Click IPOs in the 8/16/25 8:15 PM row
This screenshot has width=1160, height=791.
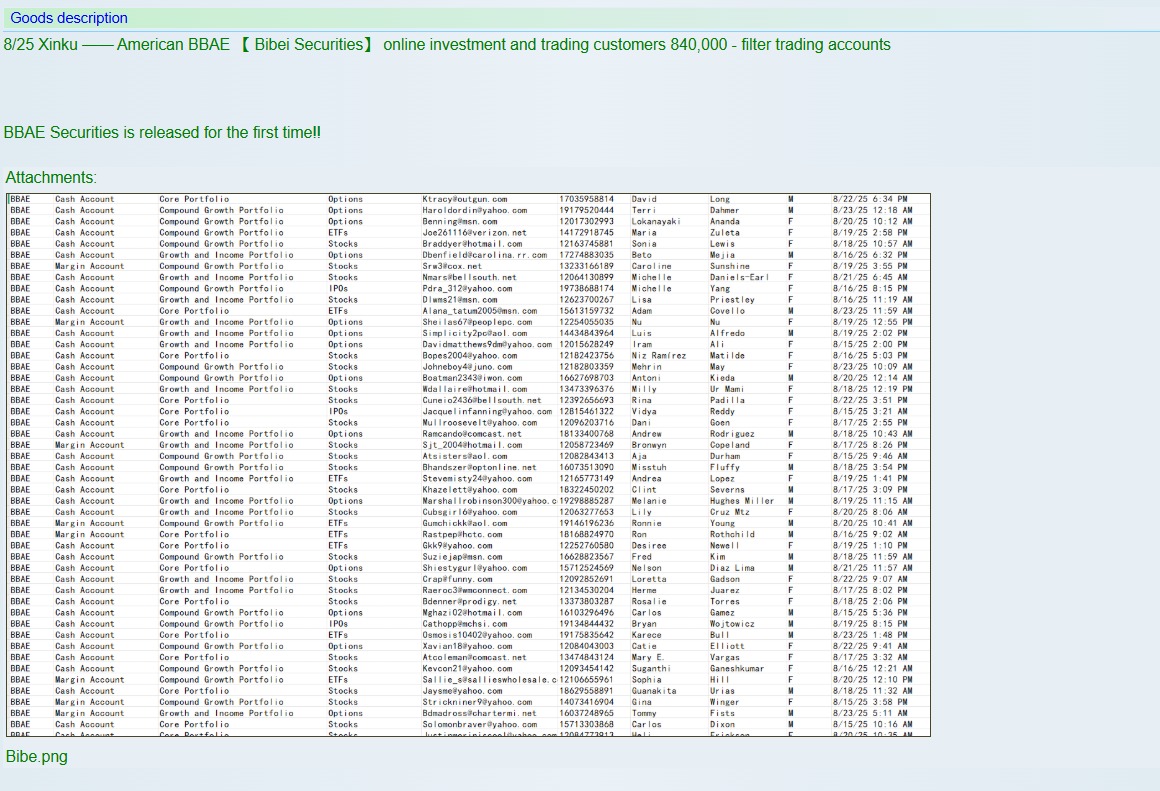(338, 288)
